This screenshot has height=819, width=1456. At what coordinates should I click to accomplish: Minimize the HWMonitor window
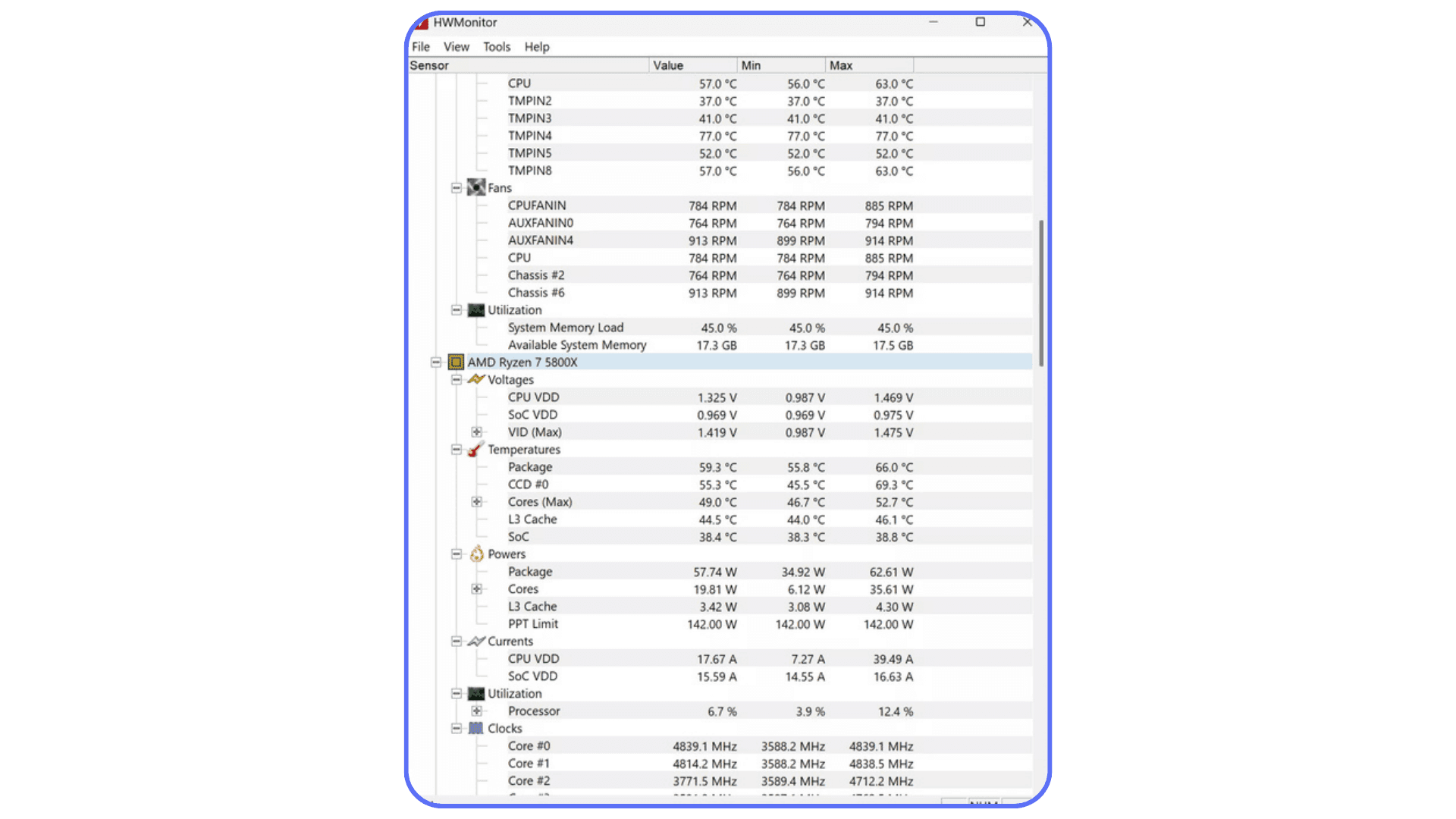934,22
